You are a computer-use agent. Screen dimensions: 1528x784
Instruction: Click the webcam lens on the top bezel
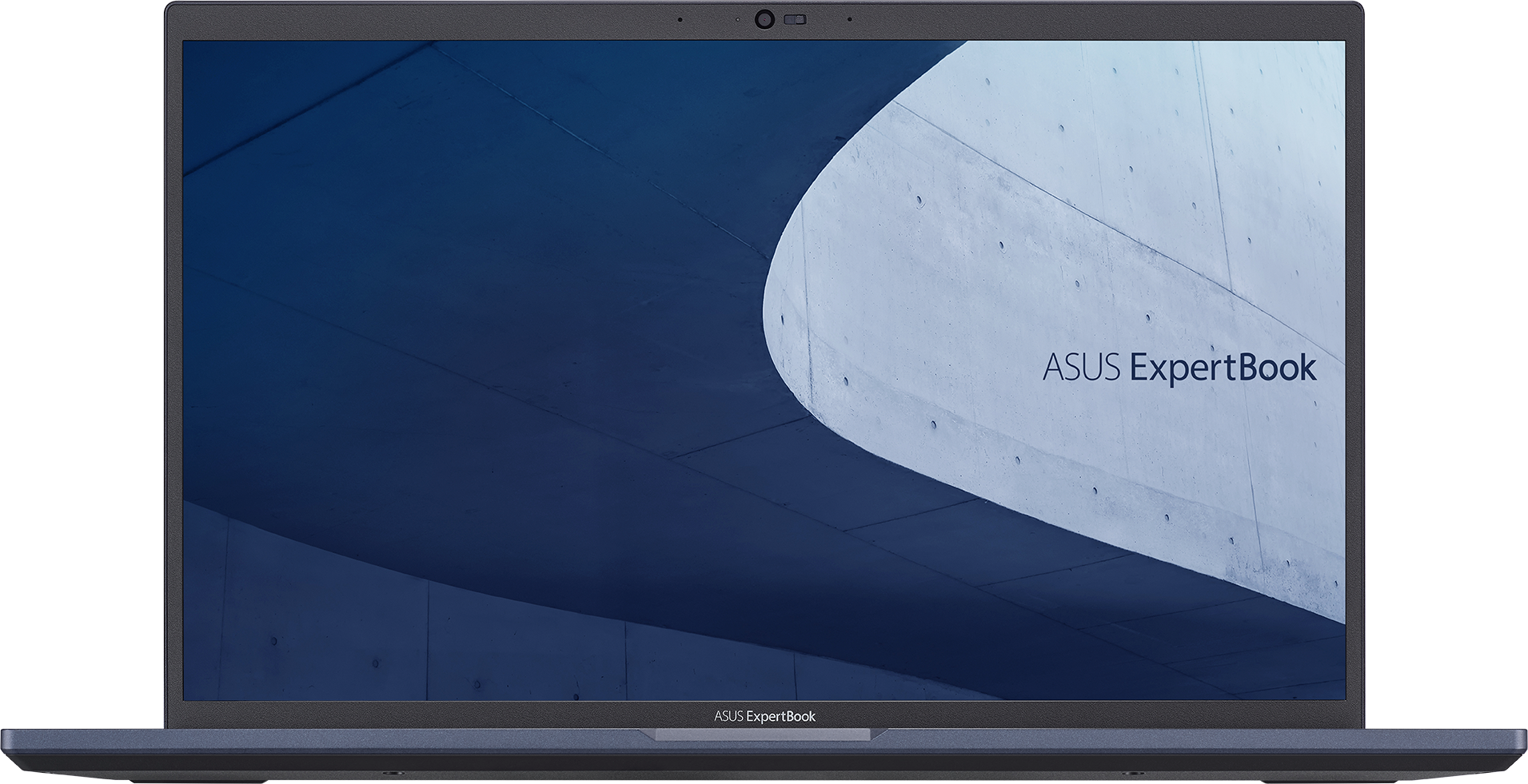(x=765, y=19)
